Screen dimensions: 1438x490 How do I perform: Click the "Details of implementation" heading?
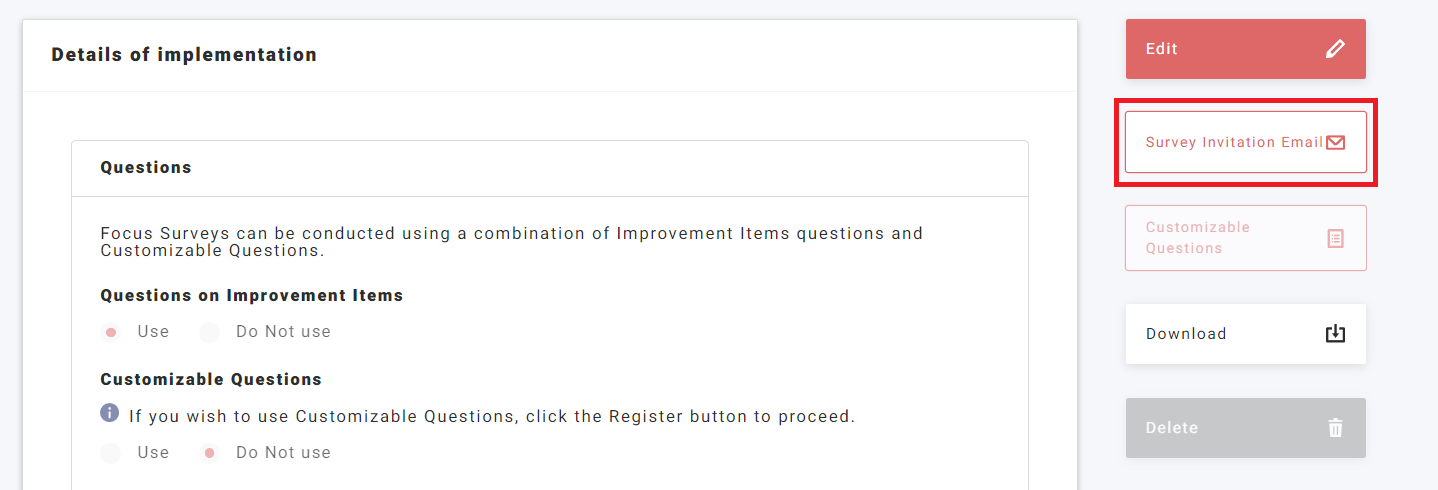[184, 55]
